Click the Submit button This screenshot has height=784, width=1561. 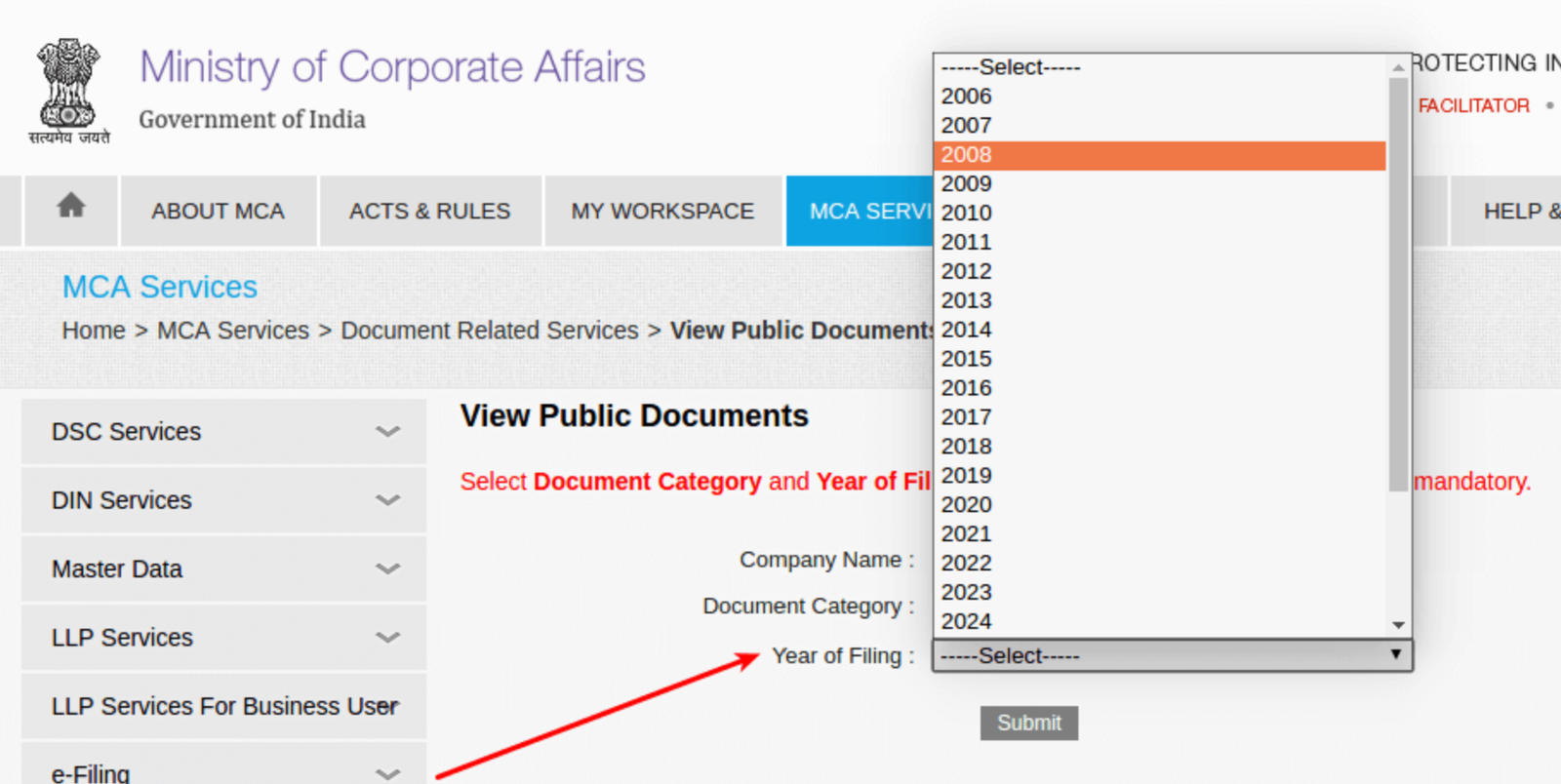[x=1029, y=723]
